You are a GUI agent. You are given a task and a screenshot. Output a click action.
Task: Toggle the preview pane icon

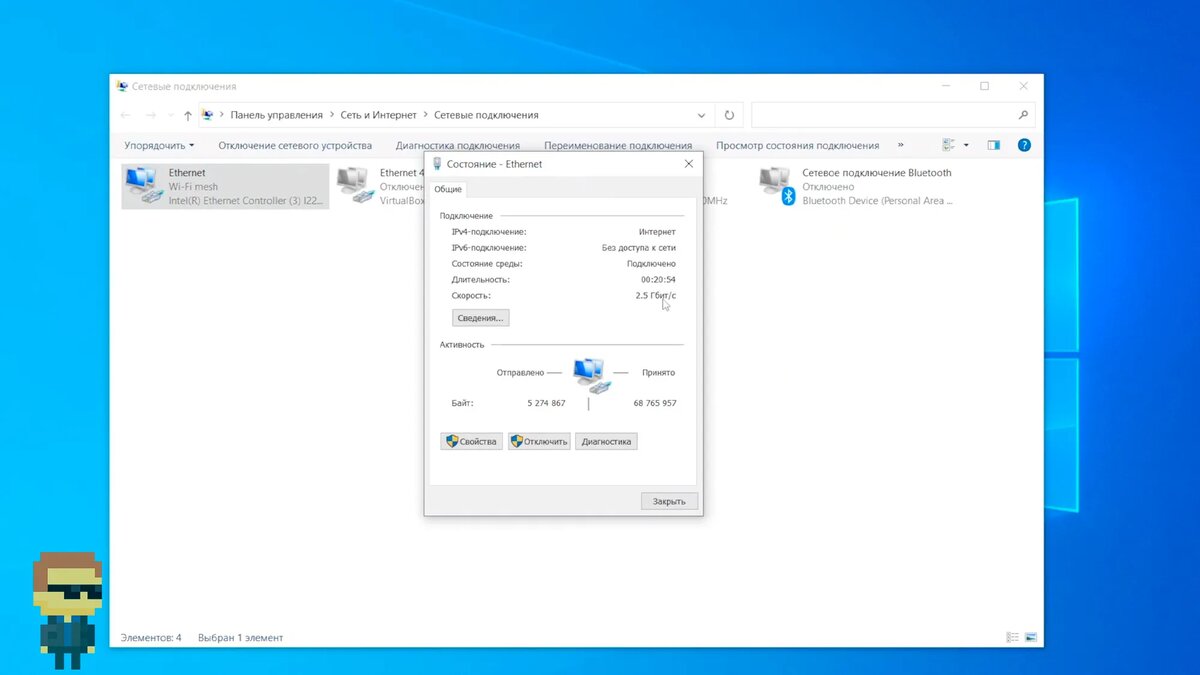pos(993,145)
